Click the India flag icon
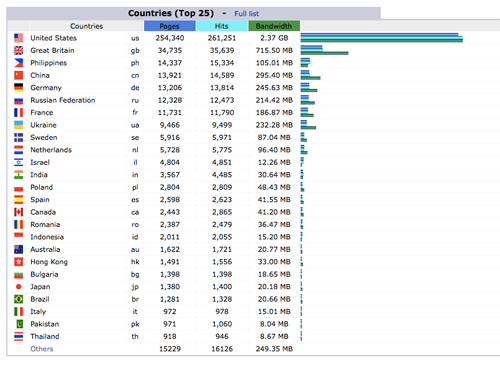The width and height of the screenshot is (500, 365). [19, 175]
